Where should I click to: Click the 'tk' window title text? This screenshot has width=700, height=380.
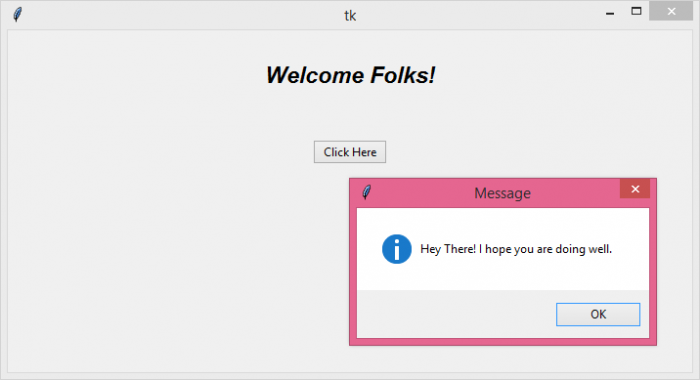[x=350, y=16]
